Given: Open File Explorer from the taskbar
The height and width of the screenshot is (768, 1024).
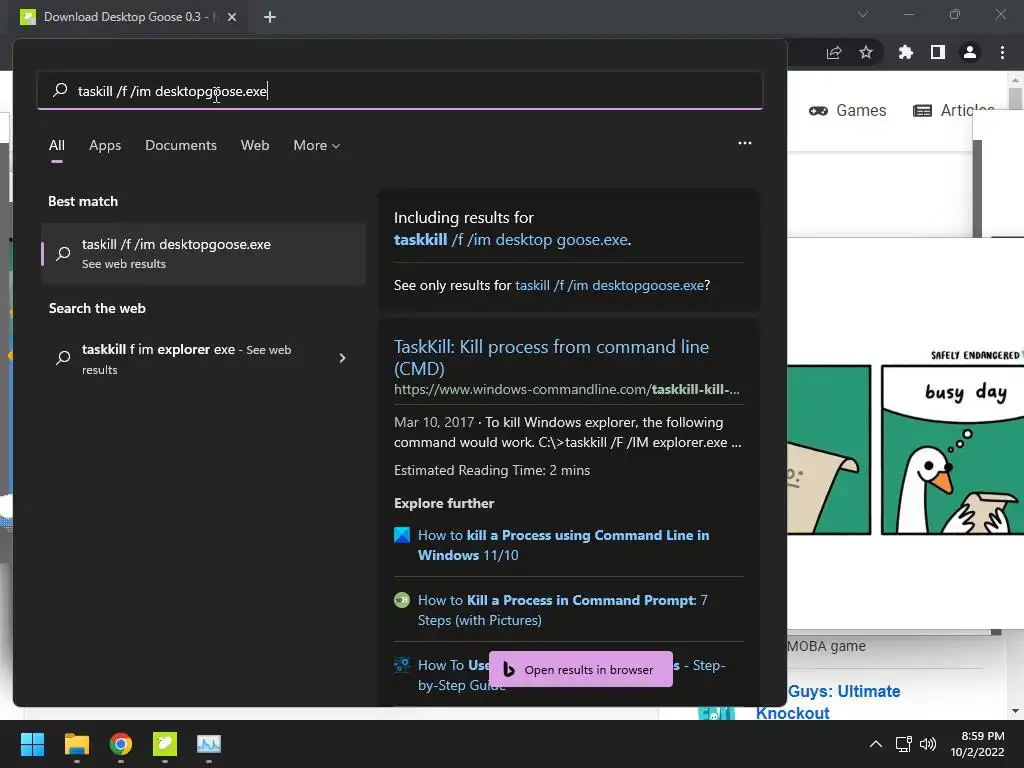Looking at the screenshot, I should click(76, 744).
